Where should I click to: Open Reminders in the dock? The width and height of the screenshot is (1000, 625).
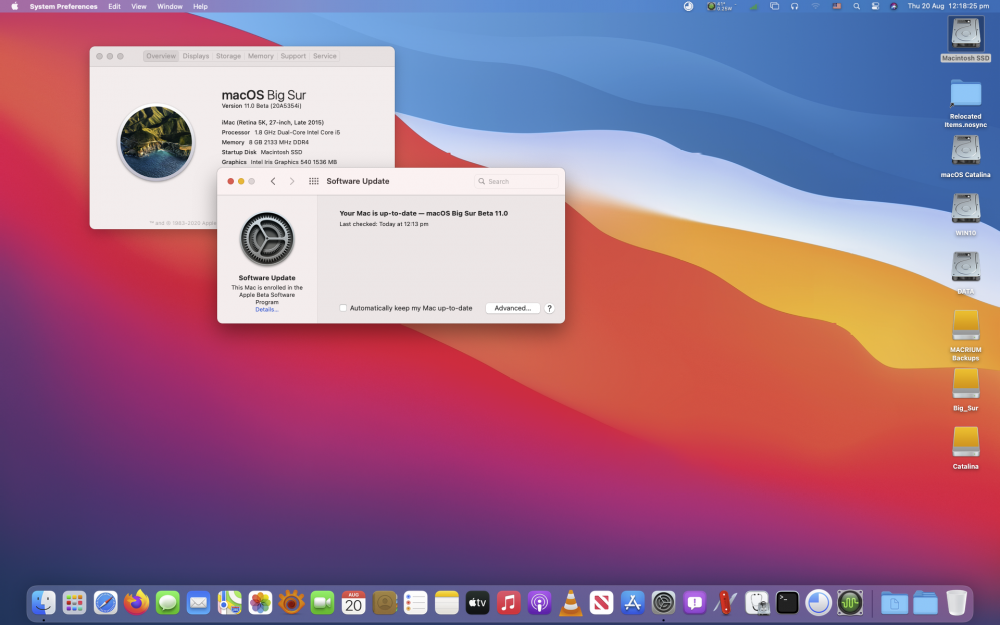tap(415, 602)
